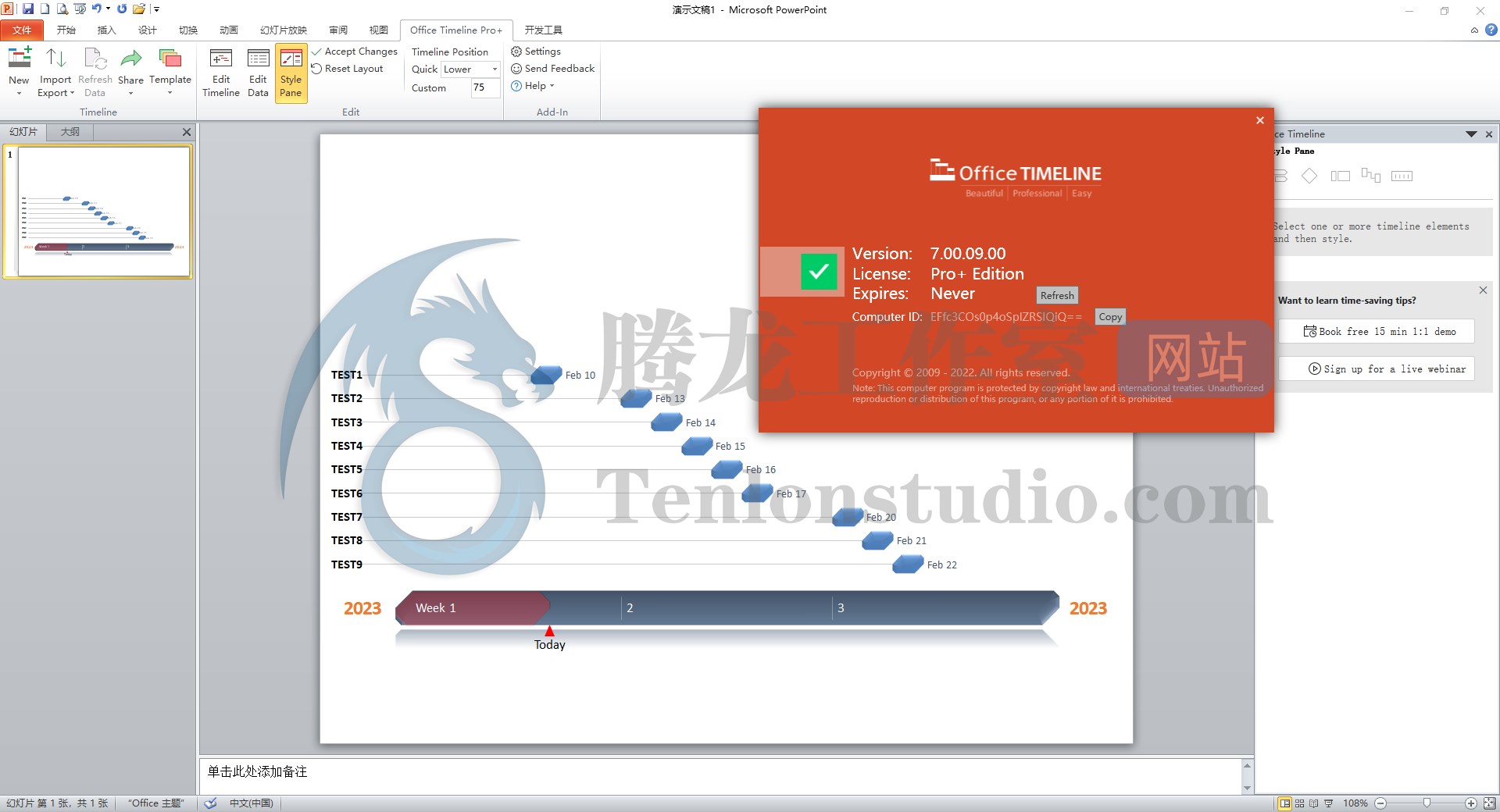This screenshot has width=1500, height=812.
Task: Open the Import Export menu
Action: tap(55, 72)
